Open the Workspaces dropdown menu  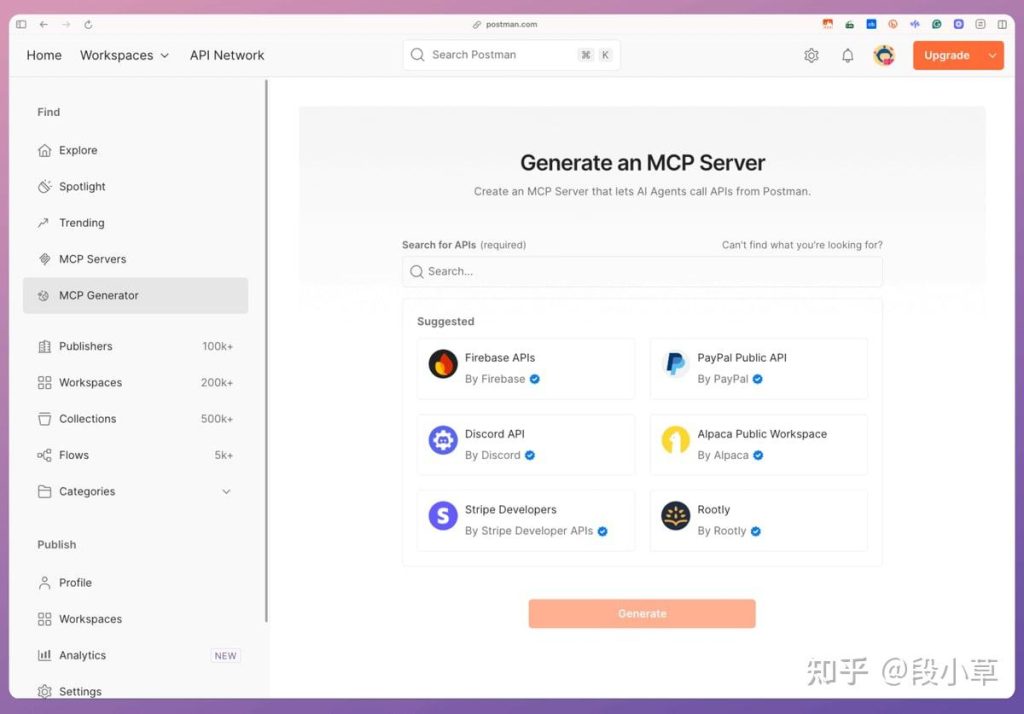pos(124,55)
